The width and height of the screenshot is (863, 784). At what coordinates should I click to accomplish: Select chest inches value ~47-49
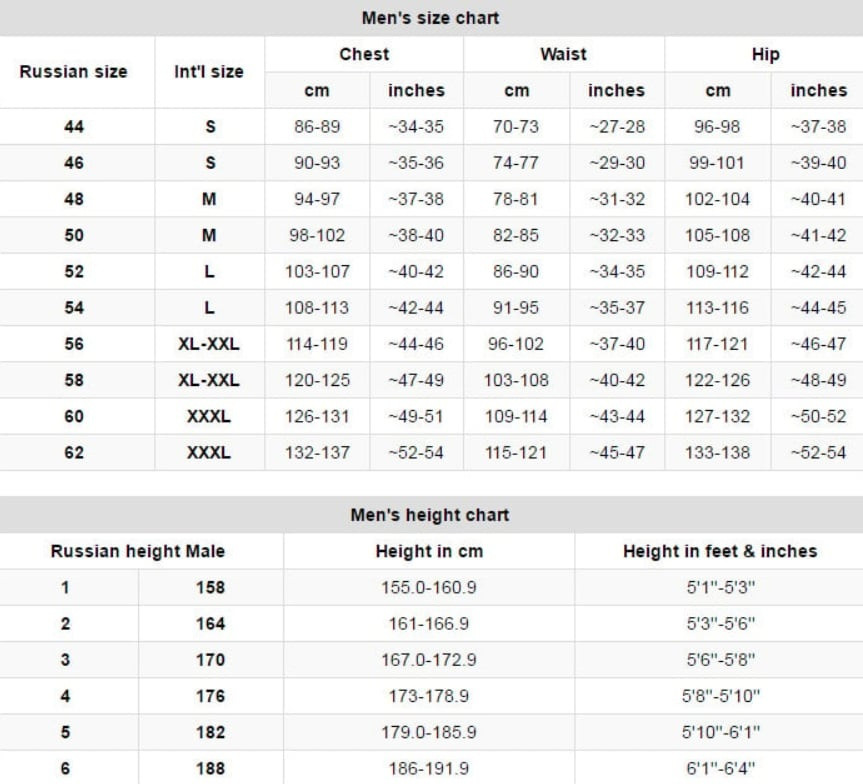416,380
